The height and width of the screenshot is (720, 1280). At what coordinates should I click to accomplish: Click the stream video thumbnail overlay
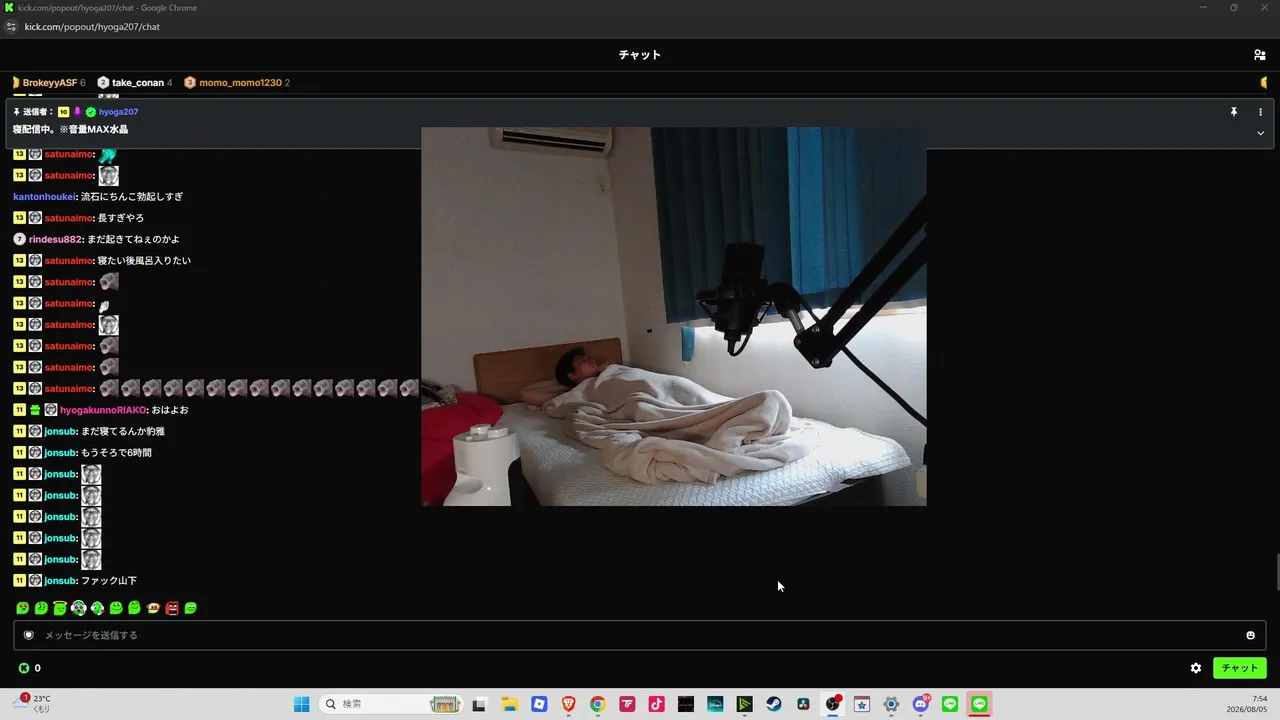click(674, 316)
